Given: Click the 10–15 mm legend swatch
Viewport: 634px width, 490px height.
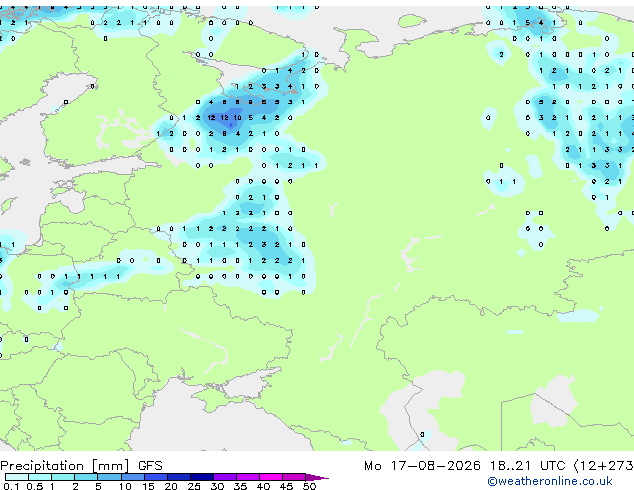Looking at the screenshot, I should point(132,477).
